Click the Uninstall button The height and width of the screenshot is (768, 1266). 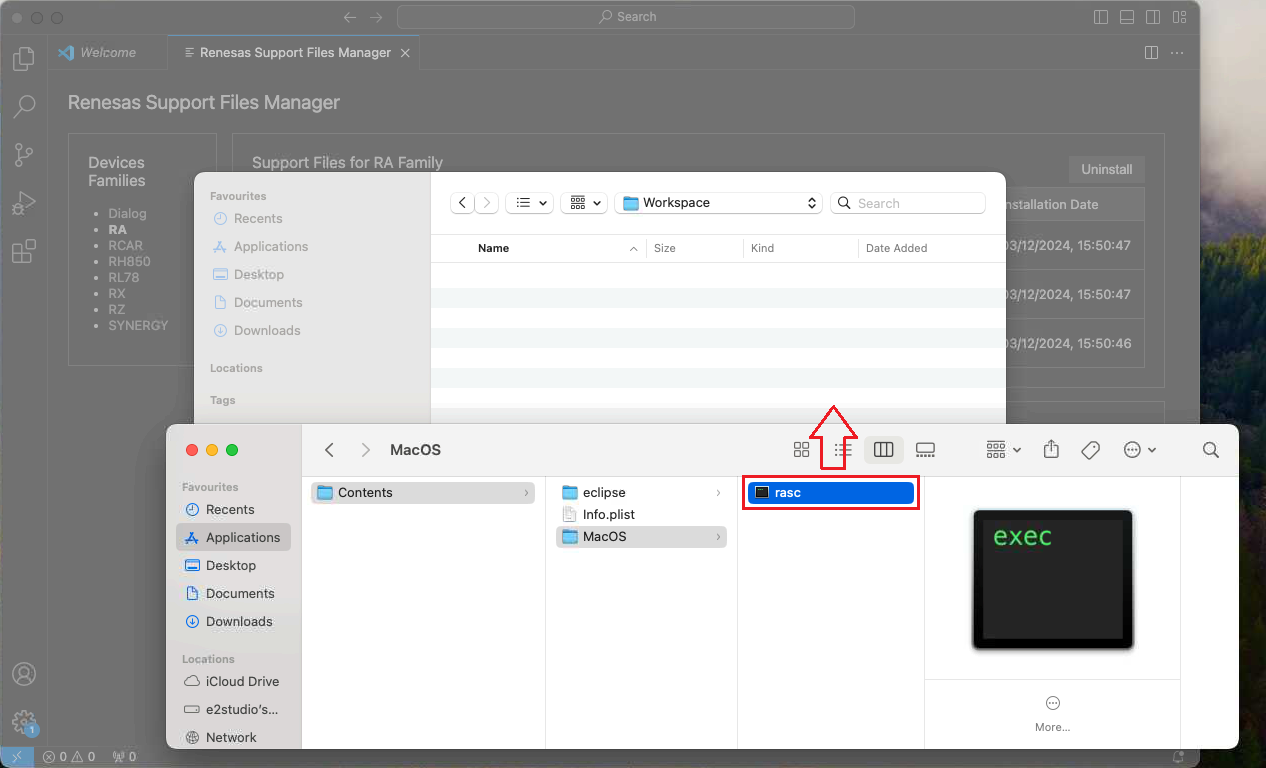click(1106, 169)
